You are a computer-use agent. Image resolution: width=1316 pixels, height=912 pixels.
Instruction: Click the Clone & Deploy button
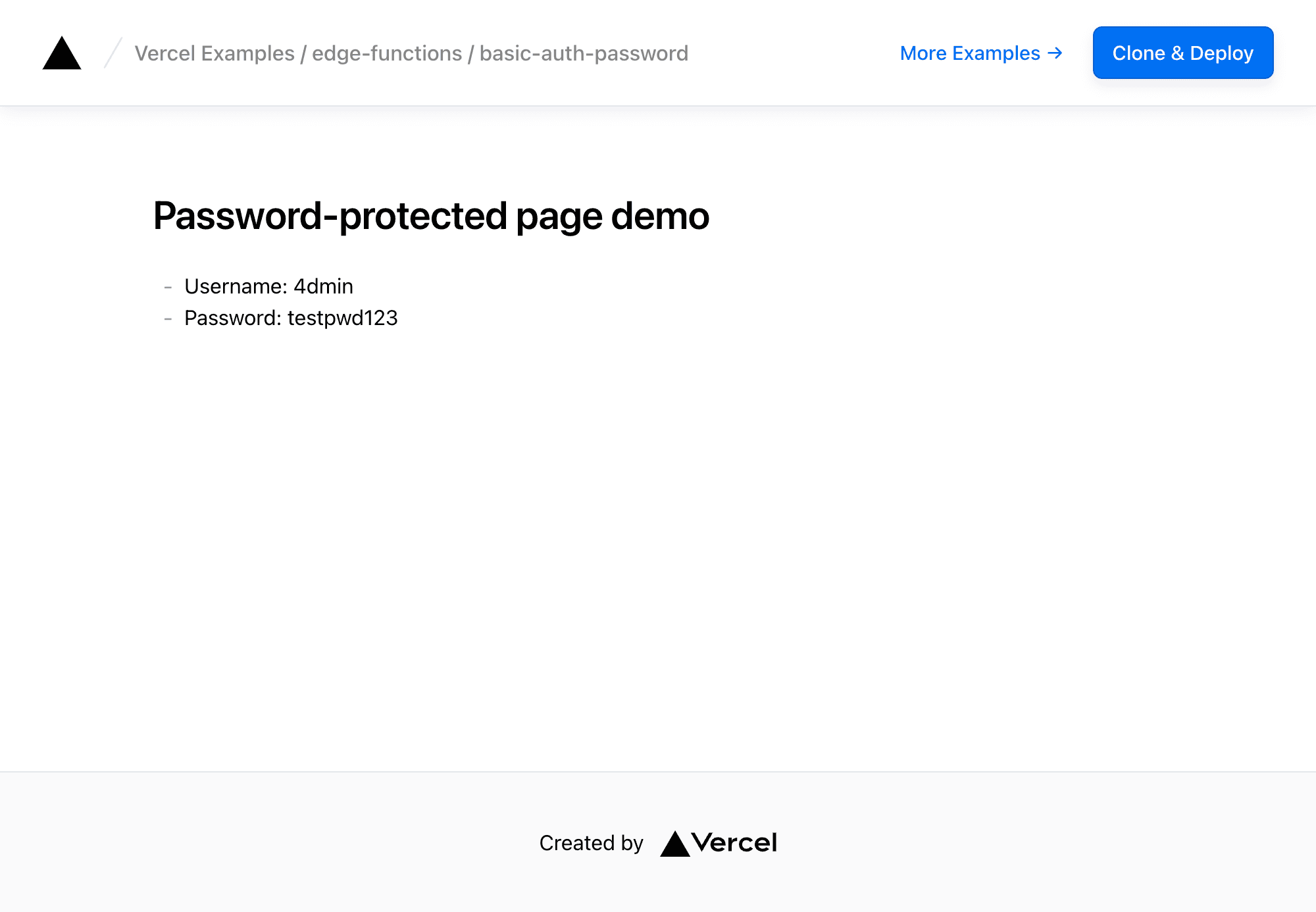[1182, 53]
